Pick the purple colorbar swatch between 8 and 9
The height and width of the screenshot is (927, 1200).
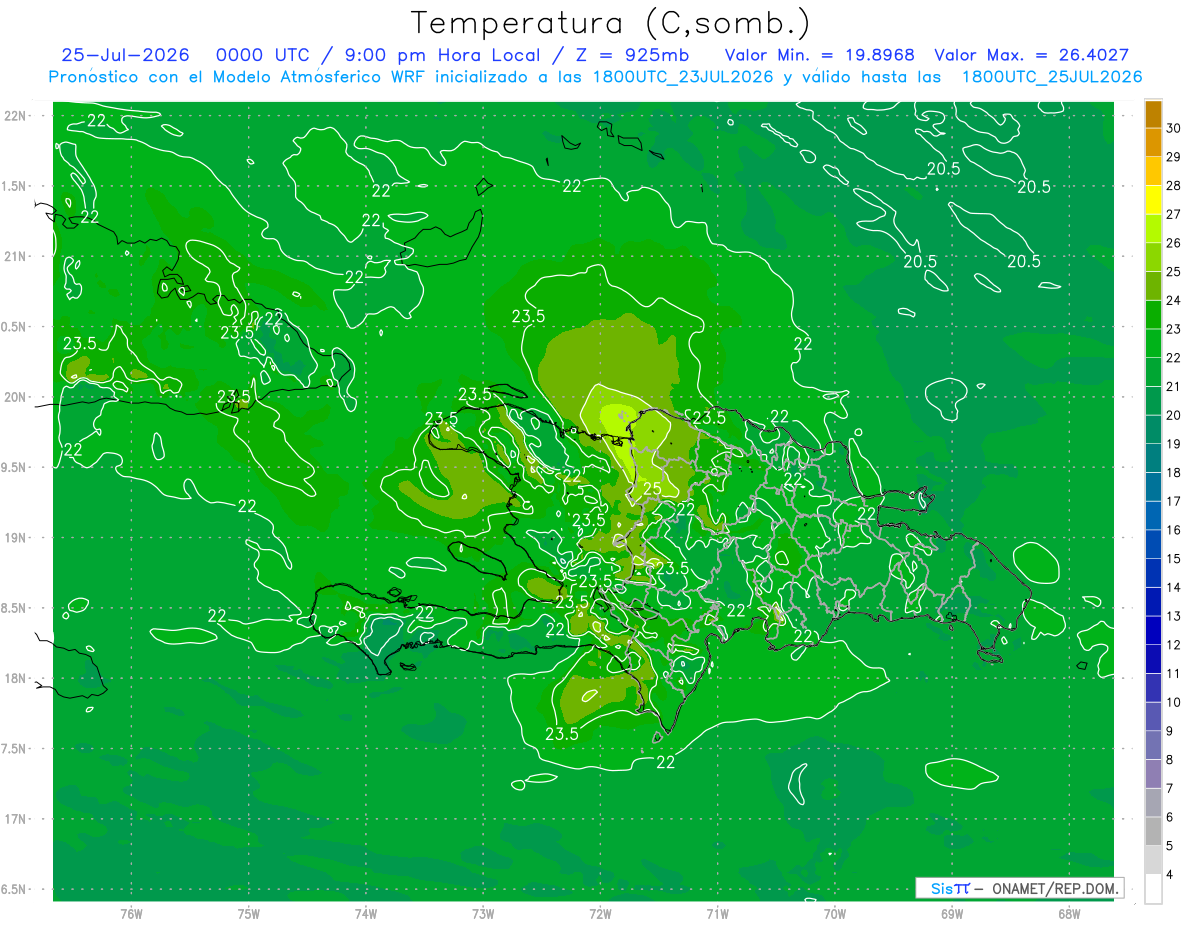[1153, 745]
